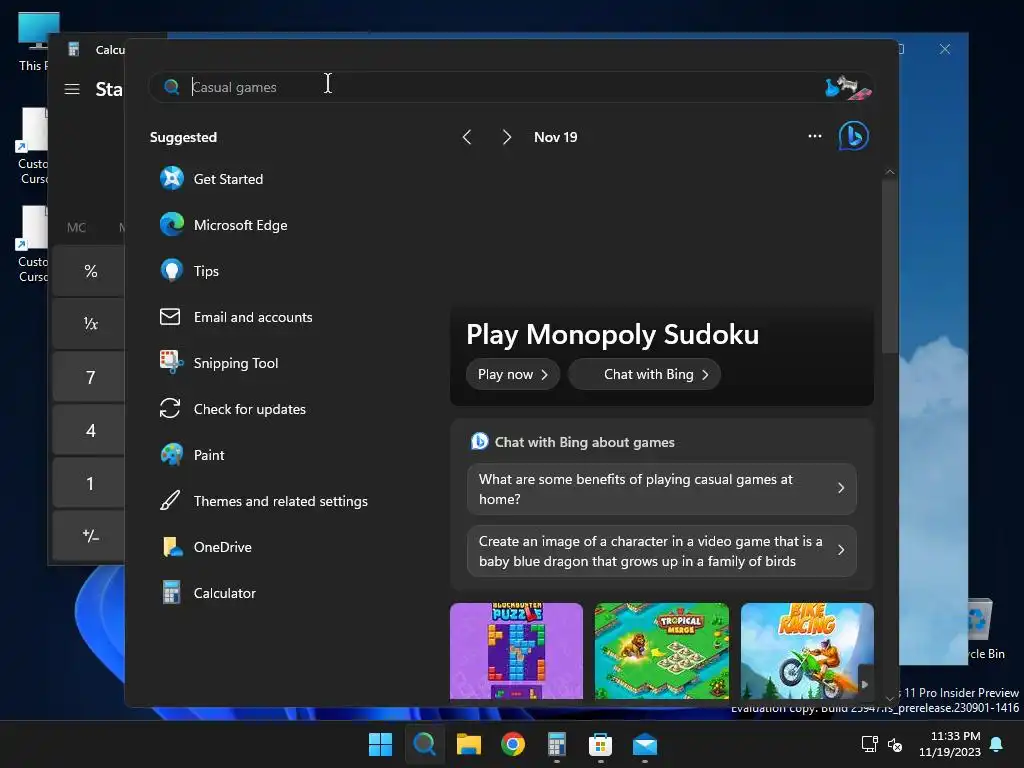Click the 7 key in Calculator

89,377
